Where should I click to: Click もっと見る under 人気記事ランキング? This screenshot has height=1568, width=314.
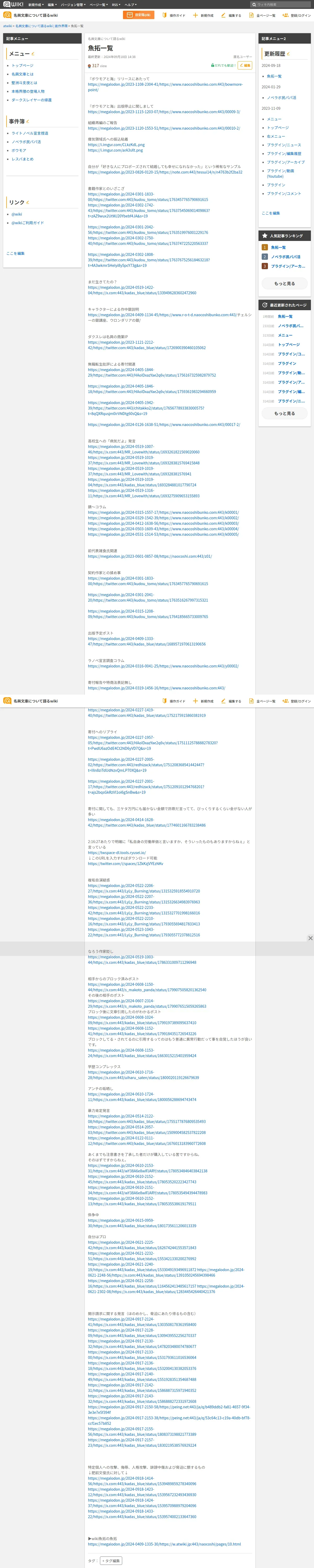point(284,284)
